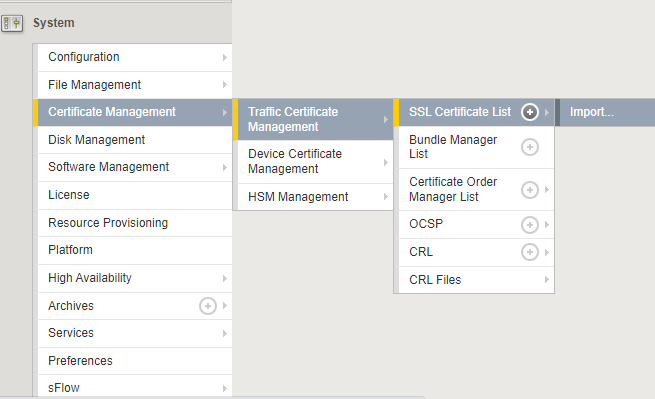Click the plus icon beside OCSP
Image resolution: width=655 pixels, height=399 pixels.
tap(530, 225)
